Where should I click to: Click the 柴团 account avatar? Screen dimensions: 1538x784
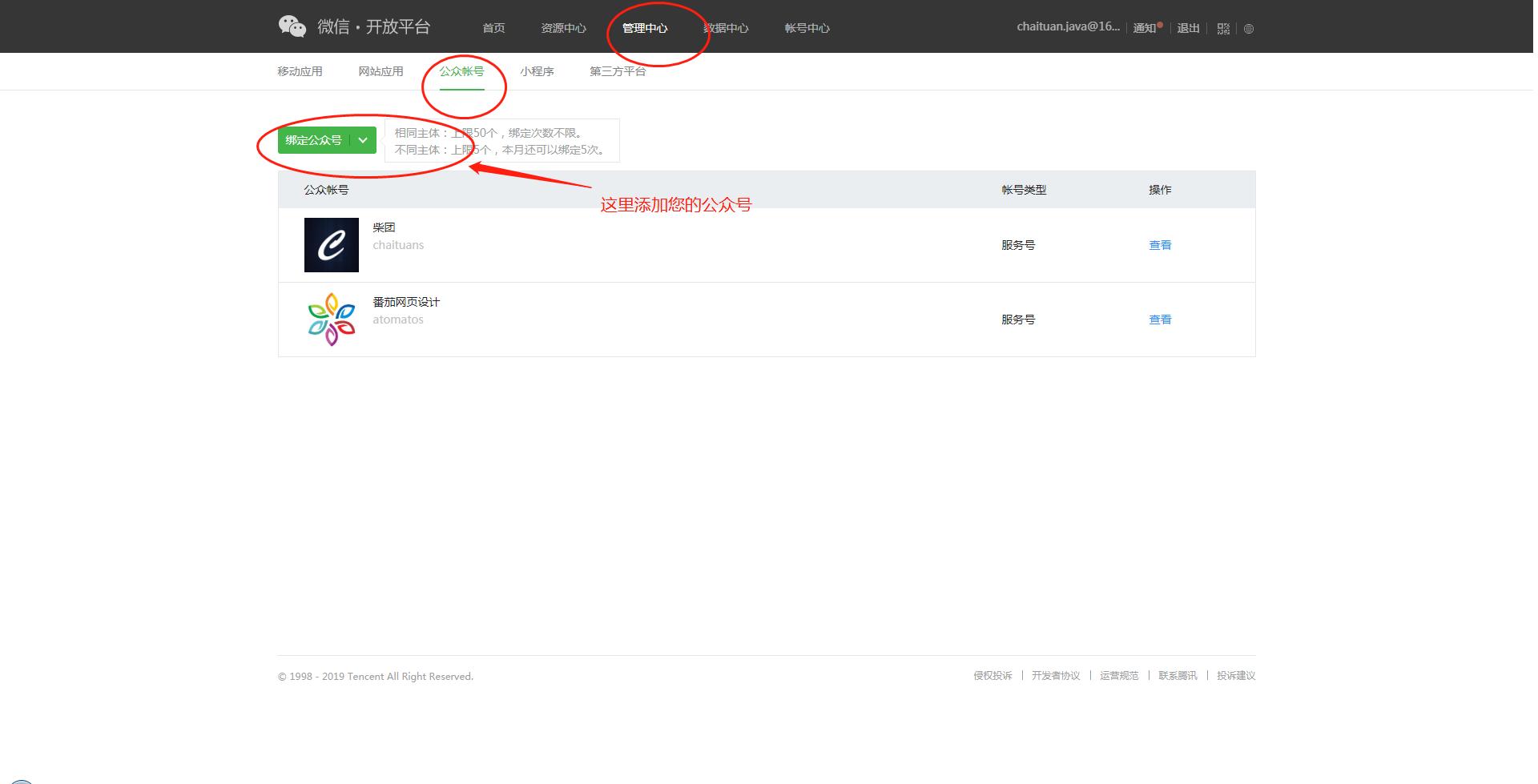331,245
